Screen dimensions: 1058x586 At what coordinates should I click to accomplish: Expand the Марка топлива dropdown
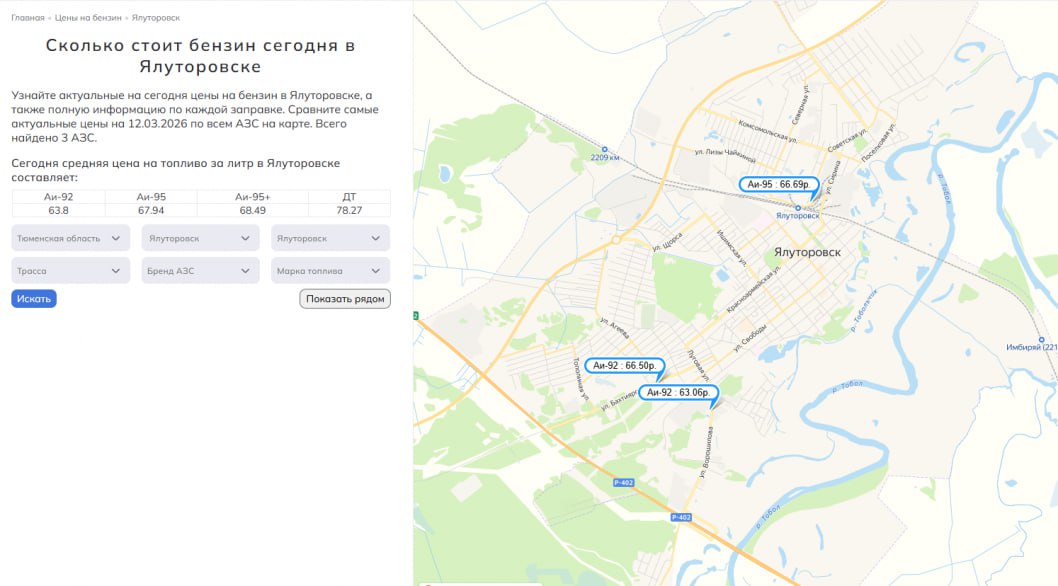click(x=330, y=271)
